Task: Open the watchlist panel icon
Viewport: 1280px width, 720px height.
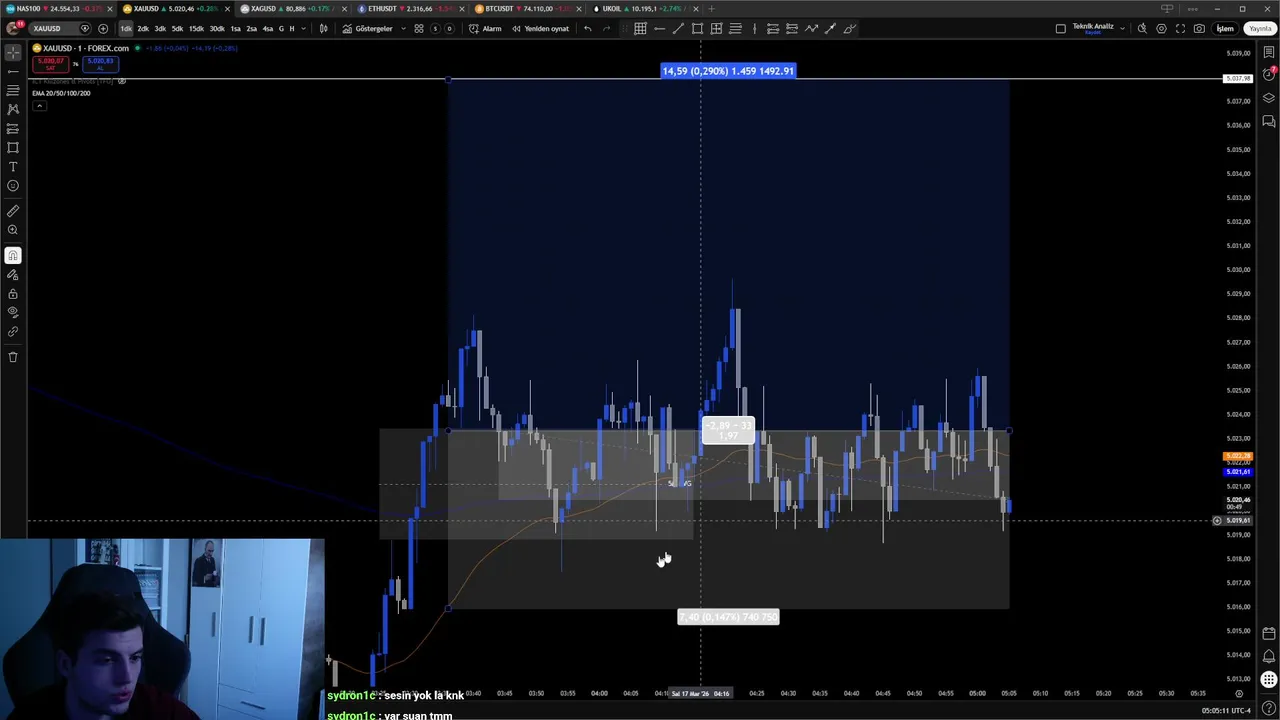Action: [1269, 52]
